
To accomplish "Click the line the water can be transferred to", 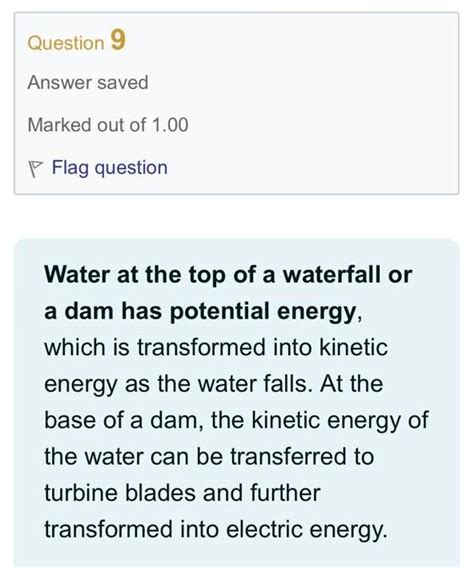I will click(209, 457).
